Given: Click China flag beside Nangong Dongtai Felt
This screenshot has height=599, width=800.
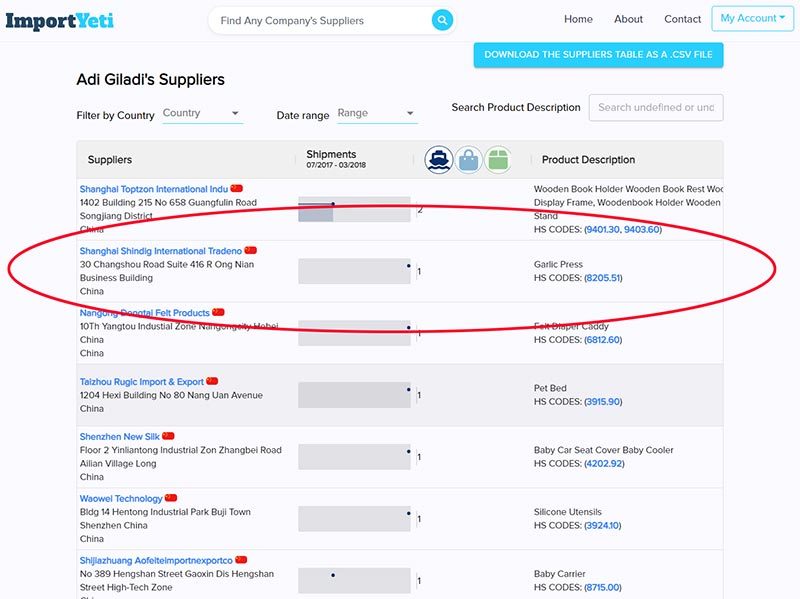Looking at the screenshot, I should coord(218,312).
